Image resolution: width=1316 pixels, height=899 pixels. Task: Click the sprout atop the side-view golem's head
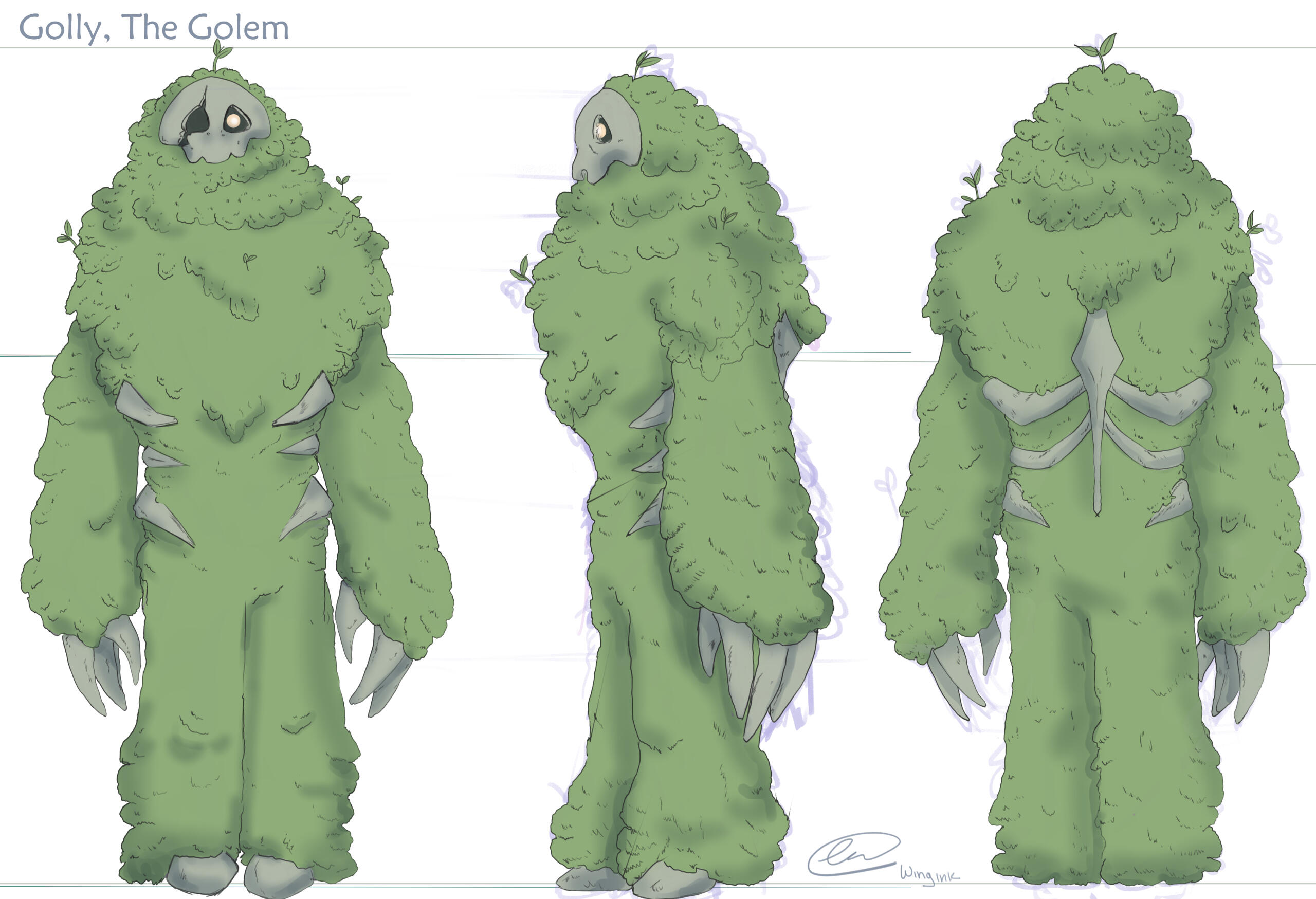click(645, 61)
